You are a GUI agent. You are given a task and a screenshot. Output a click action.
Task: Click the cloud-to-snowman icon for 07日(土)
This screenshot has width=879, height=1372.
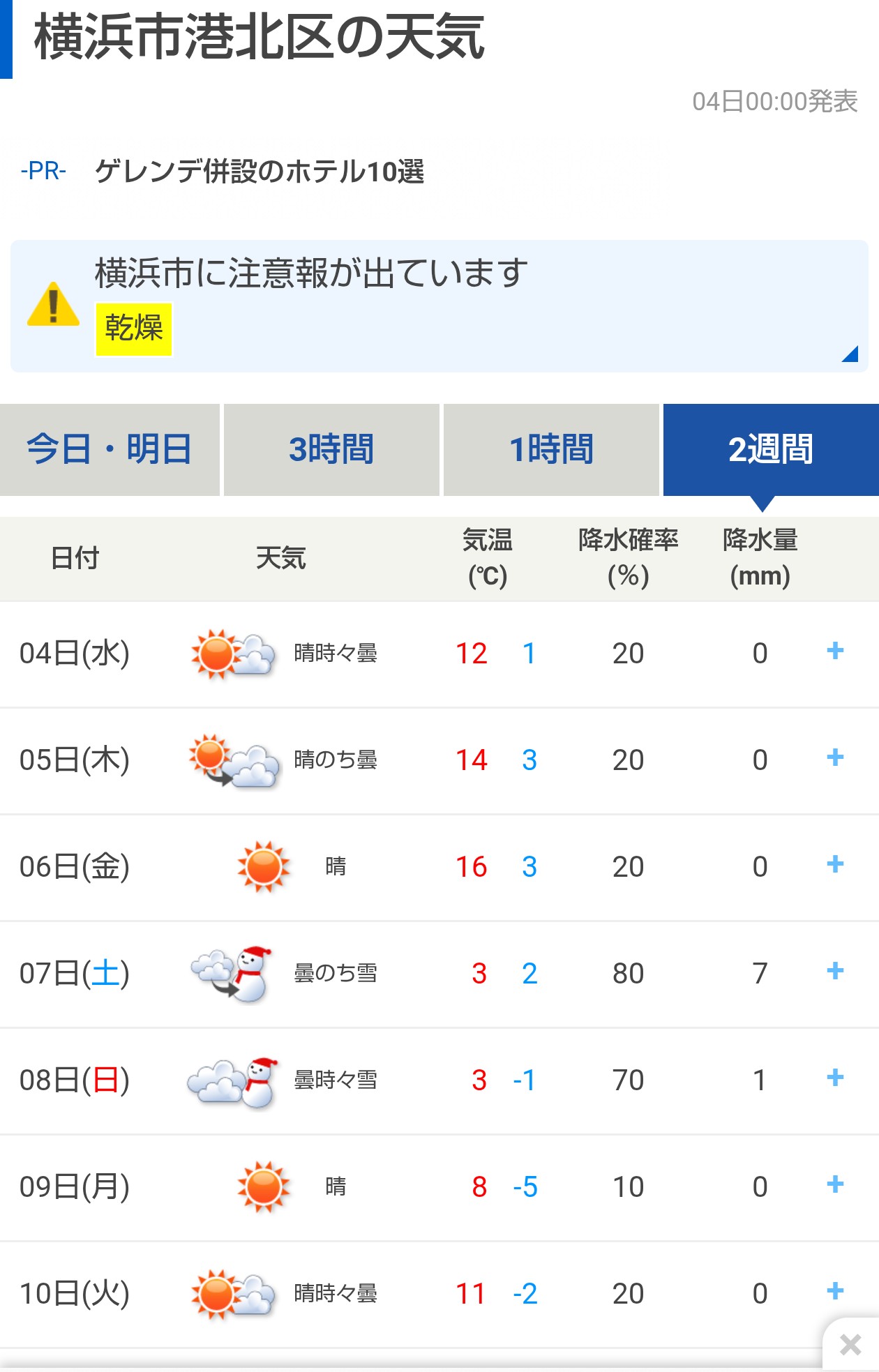[x=232, y=974]
